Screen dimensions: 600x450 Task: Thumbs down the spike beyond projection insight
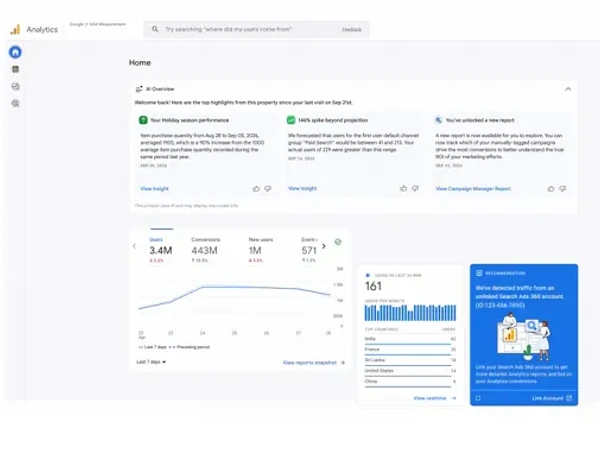[x=415, y=188]
